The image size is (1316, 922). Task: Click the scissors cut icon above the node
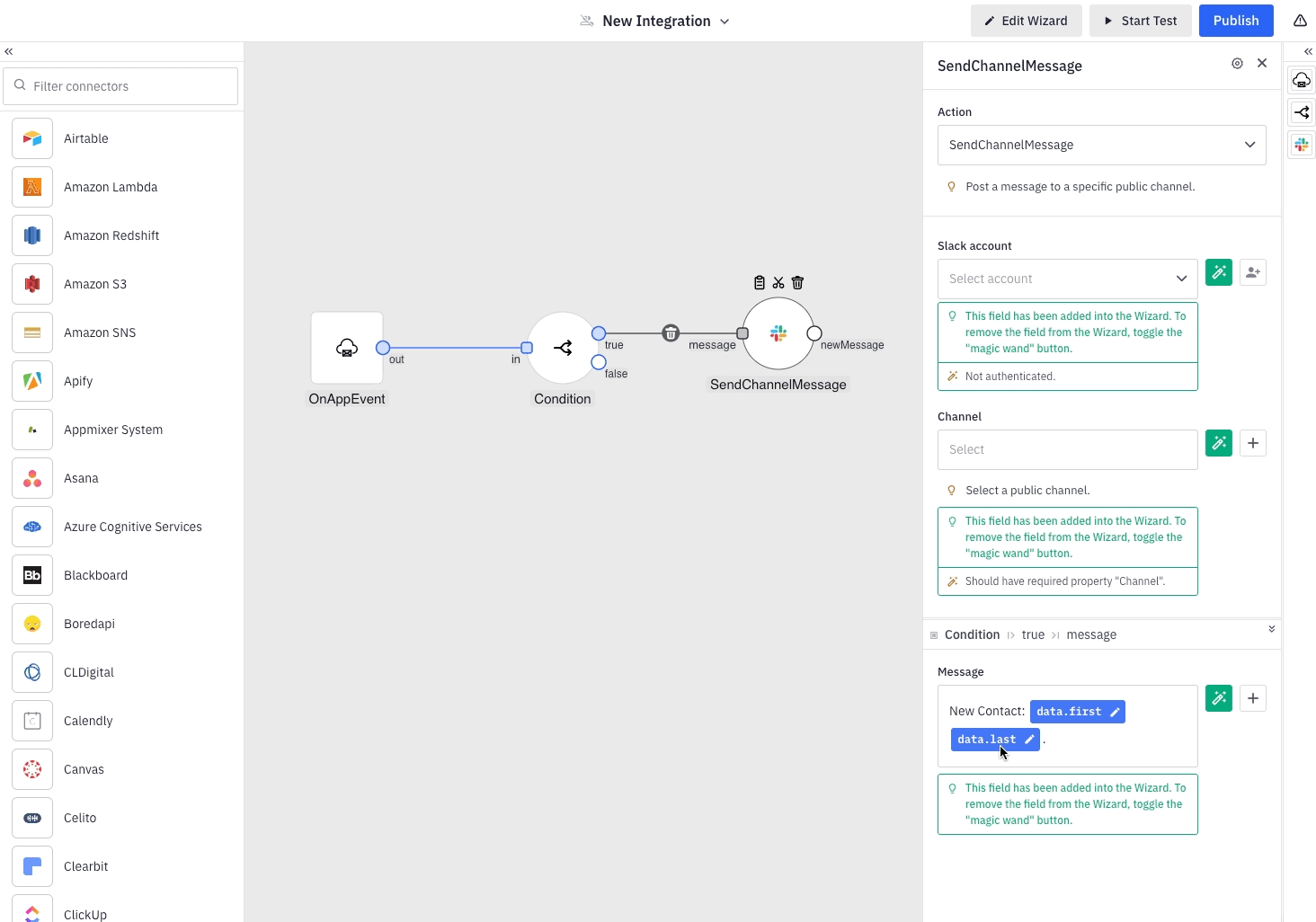point(778,282)
